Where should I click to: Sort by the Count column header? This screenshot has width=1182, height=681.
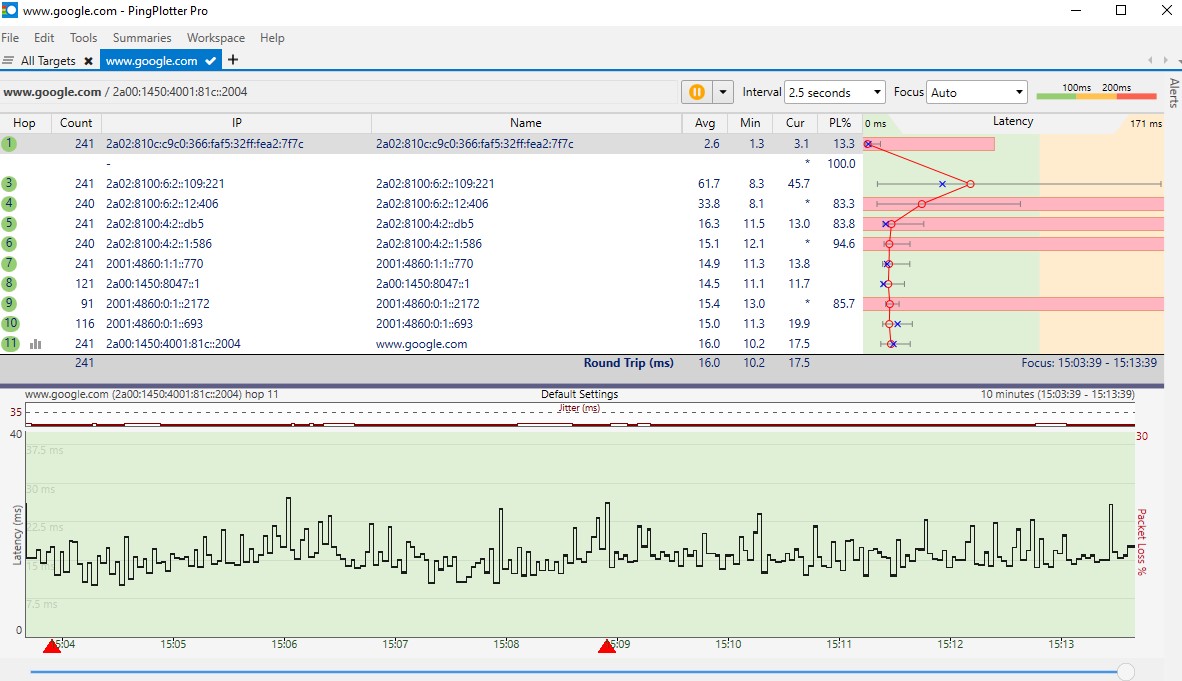pyautogui.click(x=76, y=123)
